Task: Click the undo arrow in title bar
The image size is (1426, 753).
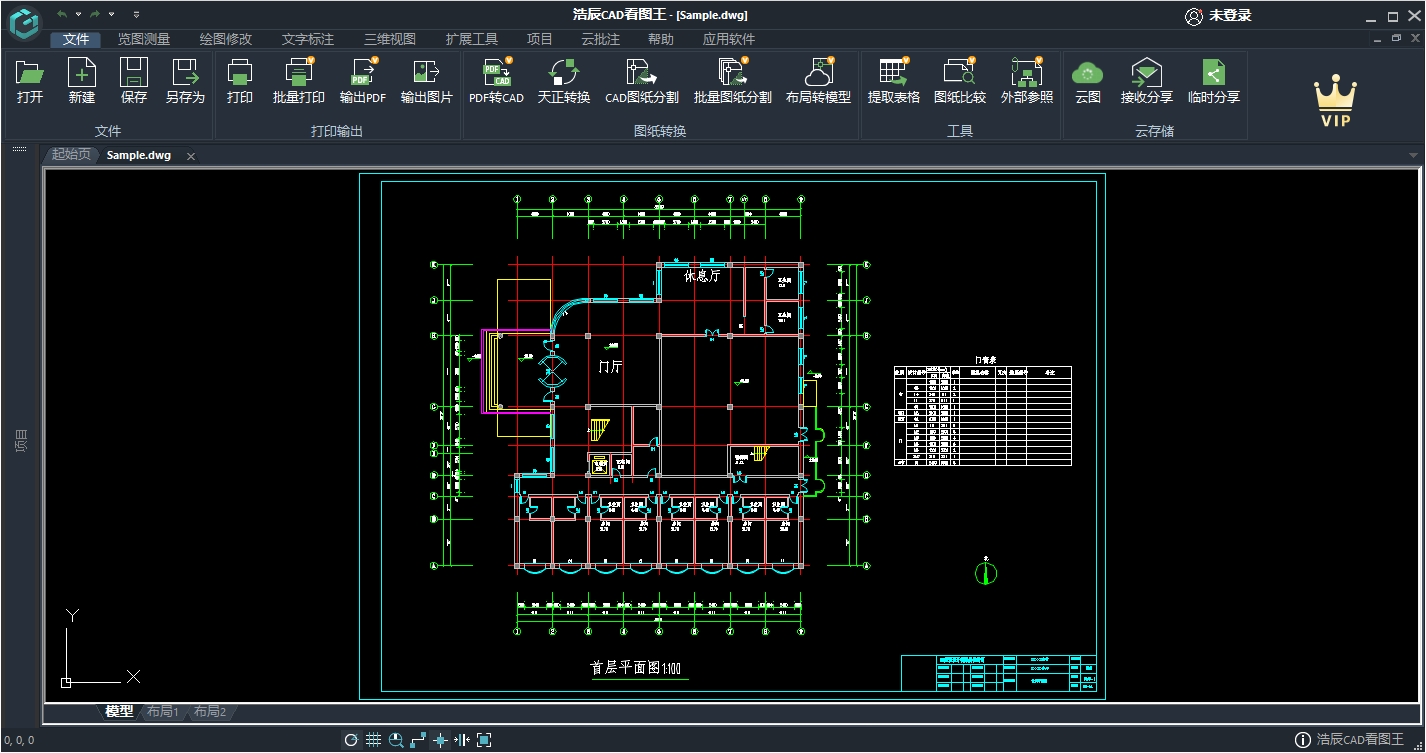Action: pos(63,14)
